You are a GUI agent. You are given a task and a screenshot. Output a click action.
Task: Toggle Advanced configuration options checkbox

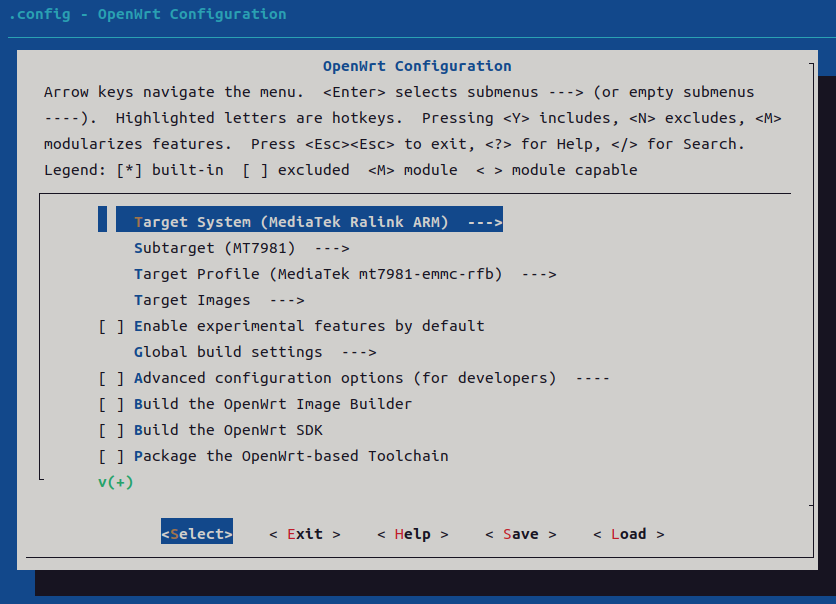click(111, 378)
